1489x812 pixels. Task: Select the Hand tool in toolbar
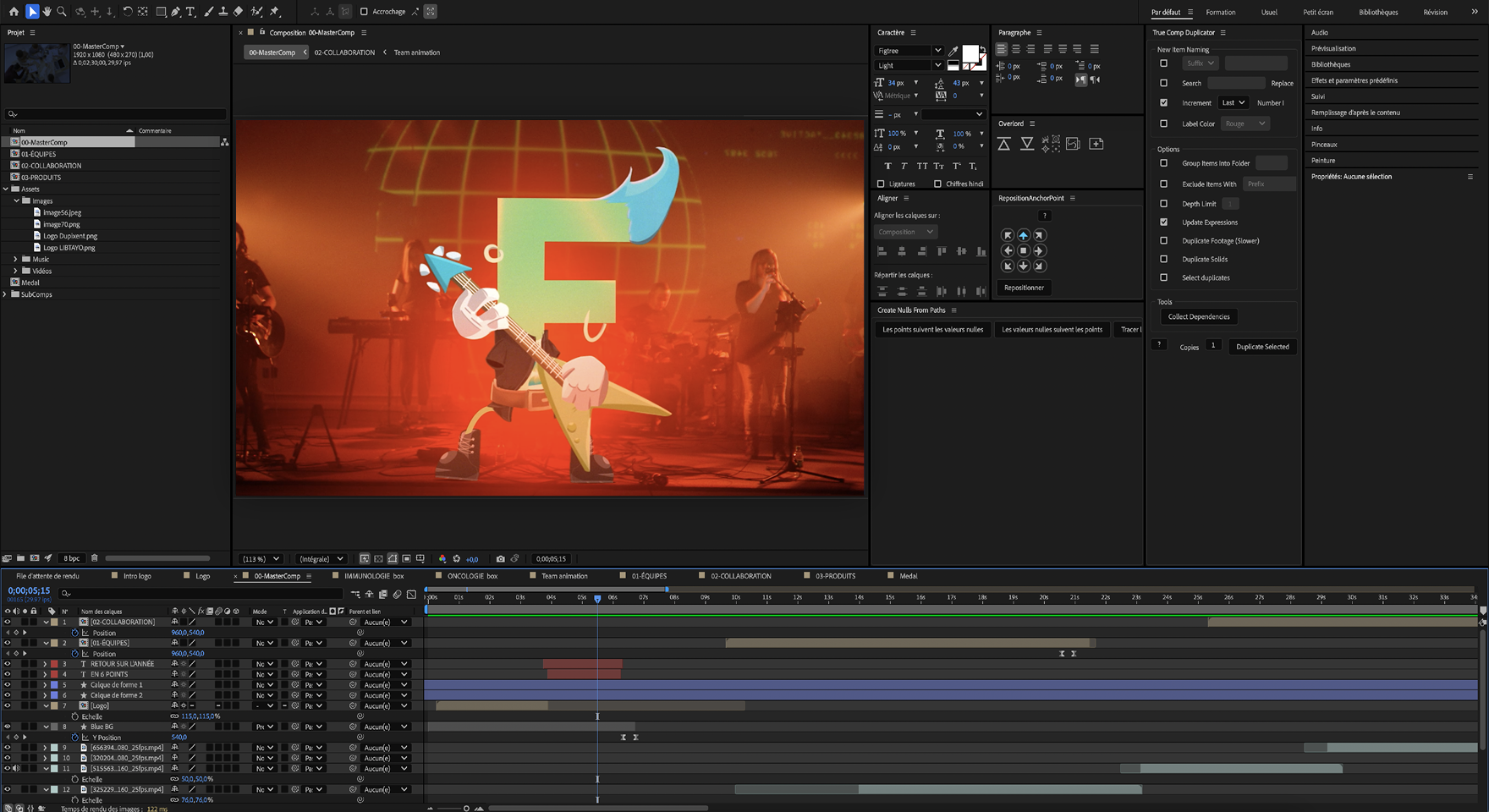(x=47, y=12)
